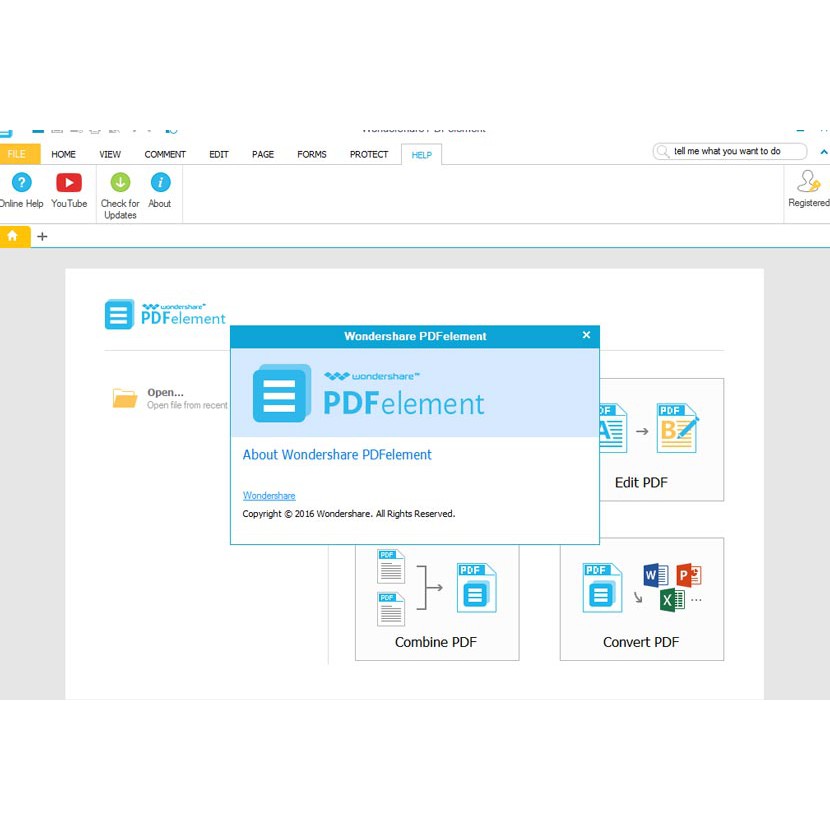Open the PAGE ribbon tab
This screenshot has width=830, height=830.
pos(263,154)
